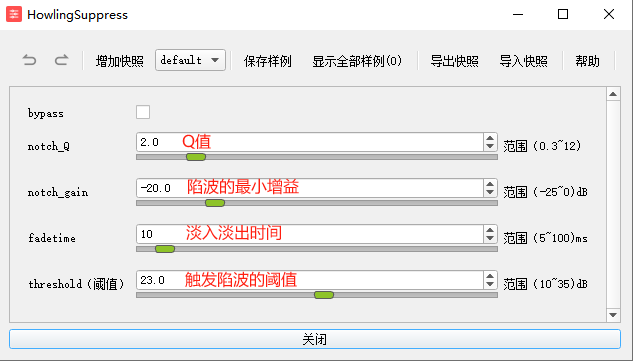Decrease threshold with the down arrow
Screen dimensions: 635x364
click(x=490, y=284)
